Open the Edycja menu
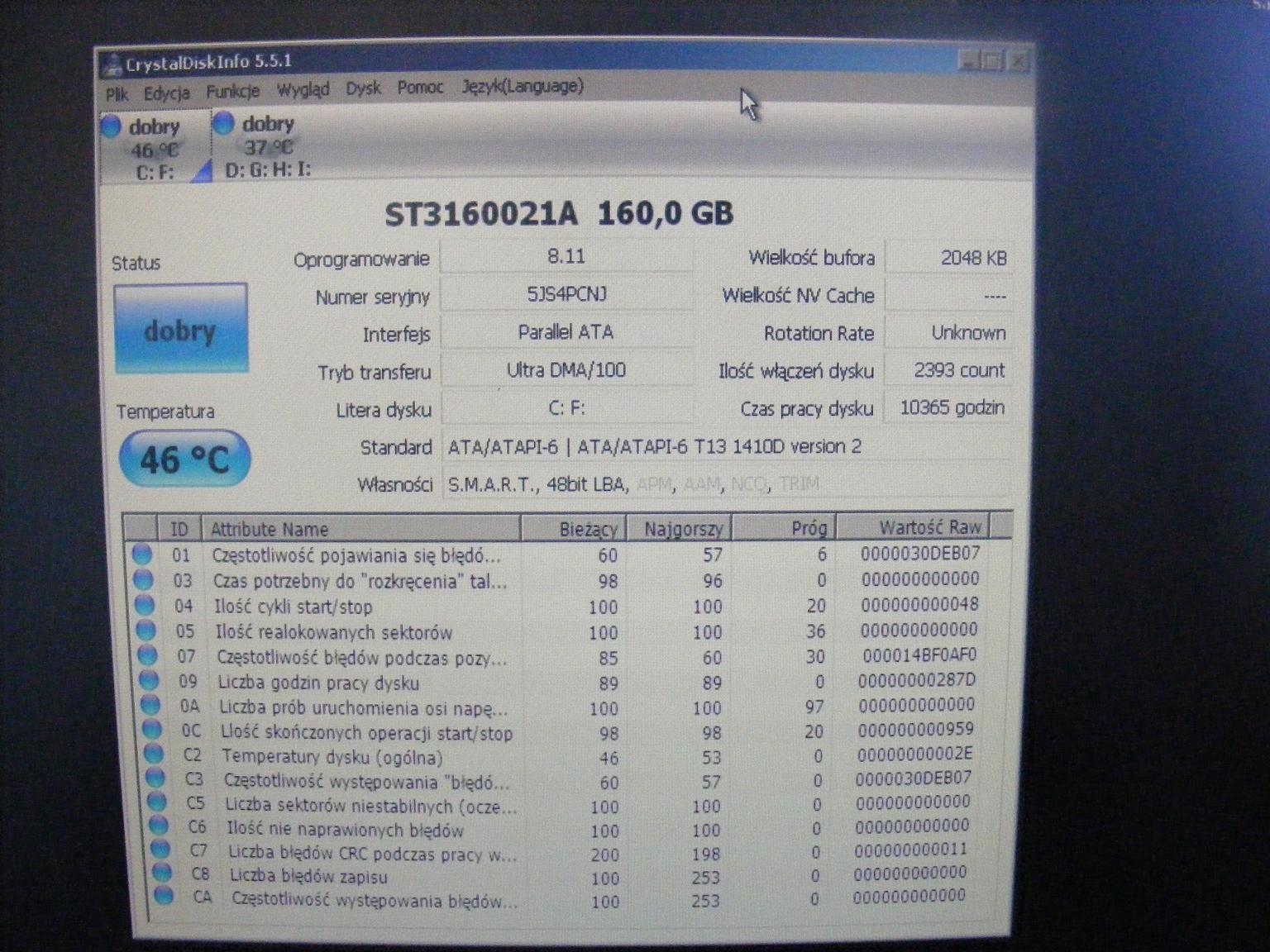The image size is (1270, 952). coord(166,93)
